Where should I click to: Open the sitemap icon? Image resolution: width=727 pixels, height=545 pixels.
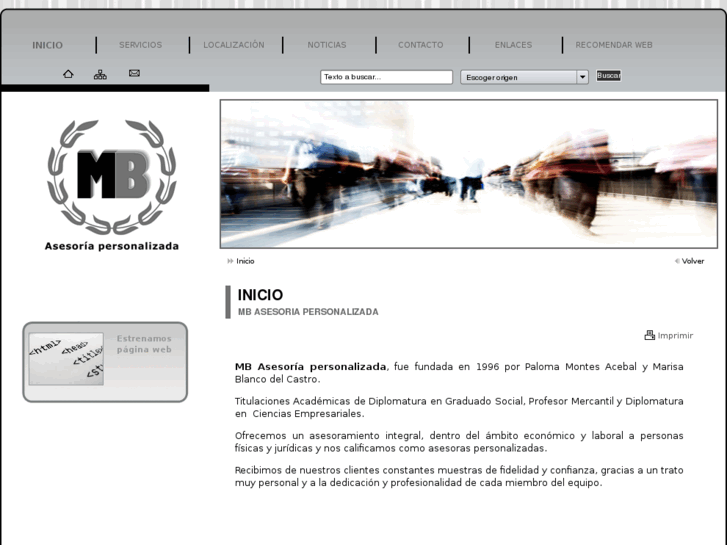(x=100, y=74)
